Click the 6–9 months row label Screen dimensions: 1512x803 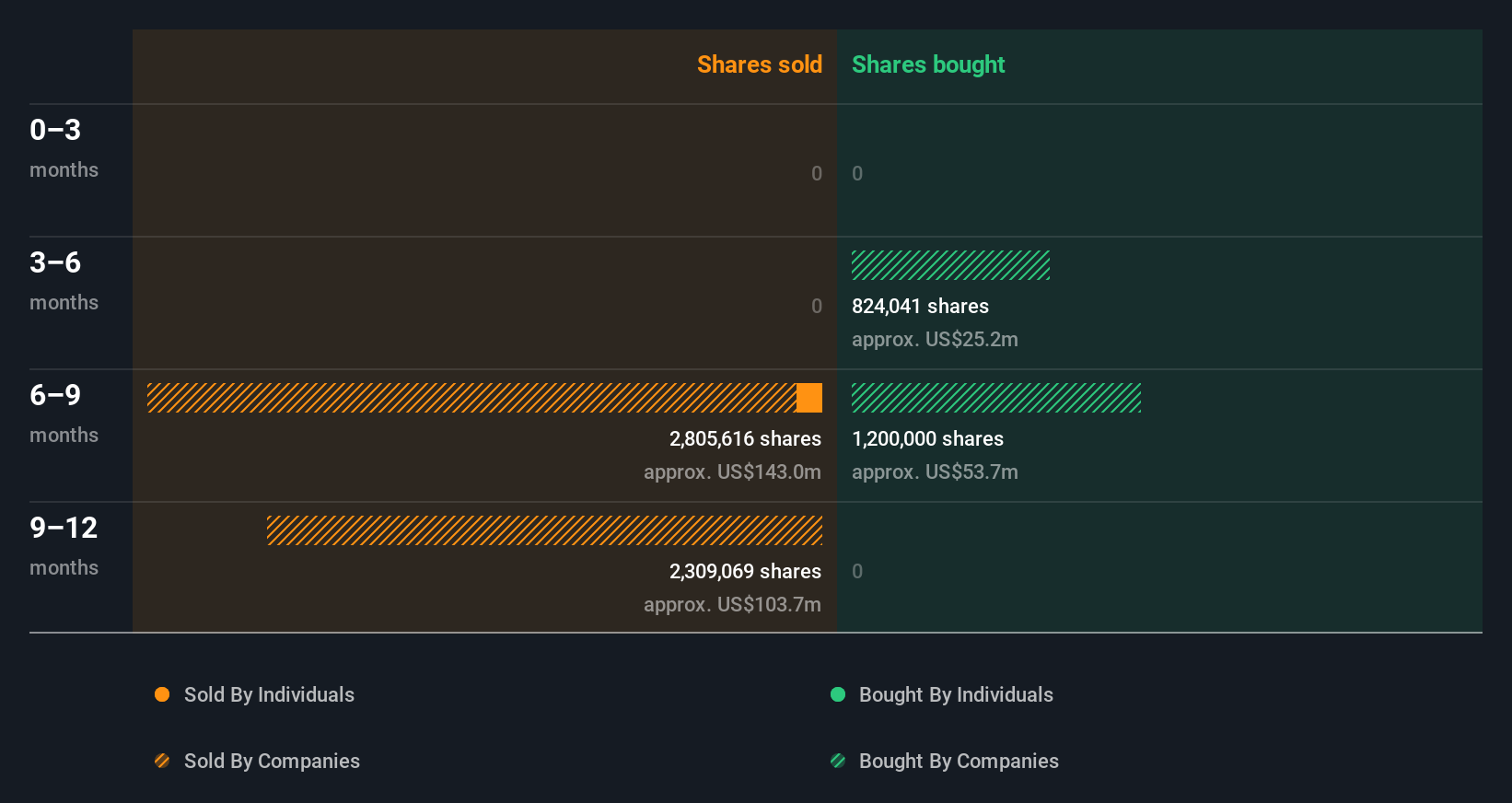click(x=64, y=413)
